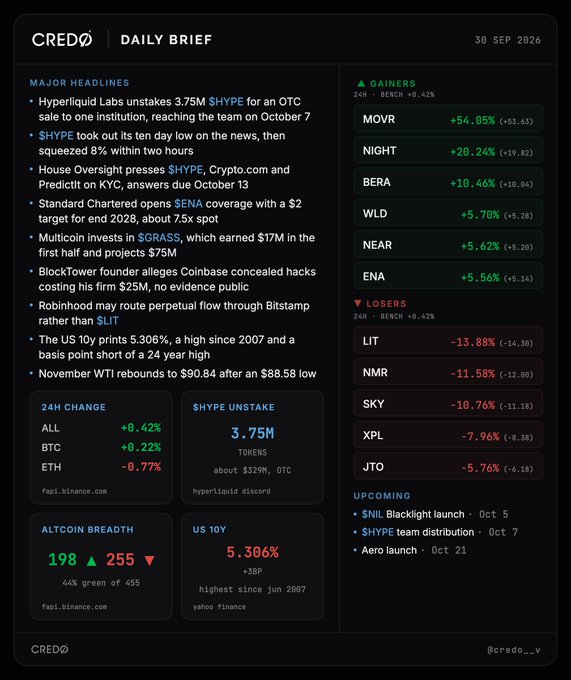Click the US 10Y card title
The image size is (571, 680).
[x=209, y=530]
